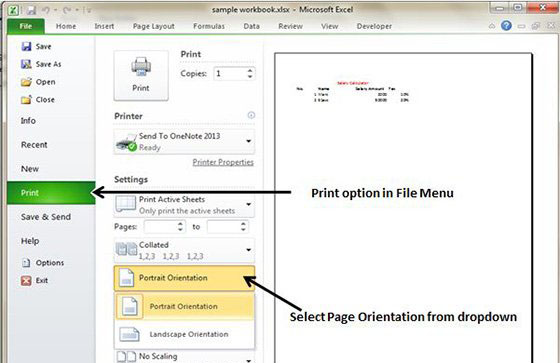Click the Pages 'to' field's up spinner arrow
The height and width of the screenshot is (363, 560).
[243, 224]
